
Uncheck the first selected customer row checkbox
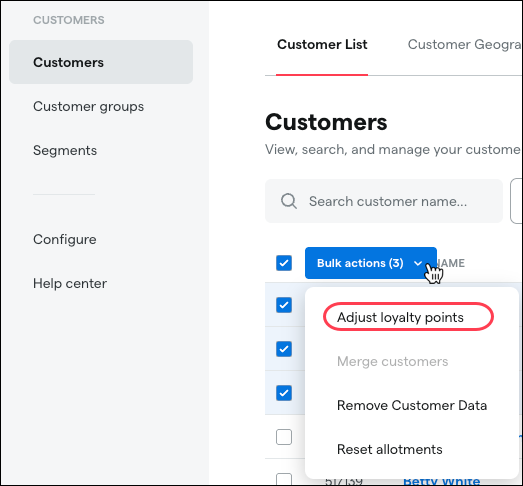click(x=284, y=305)
